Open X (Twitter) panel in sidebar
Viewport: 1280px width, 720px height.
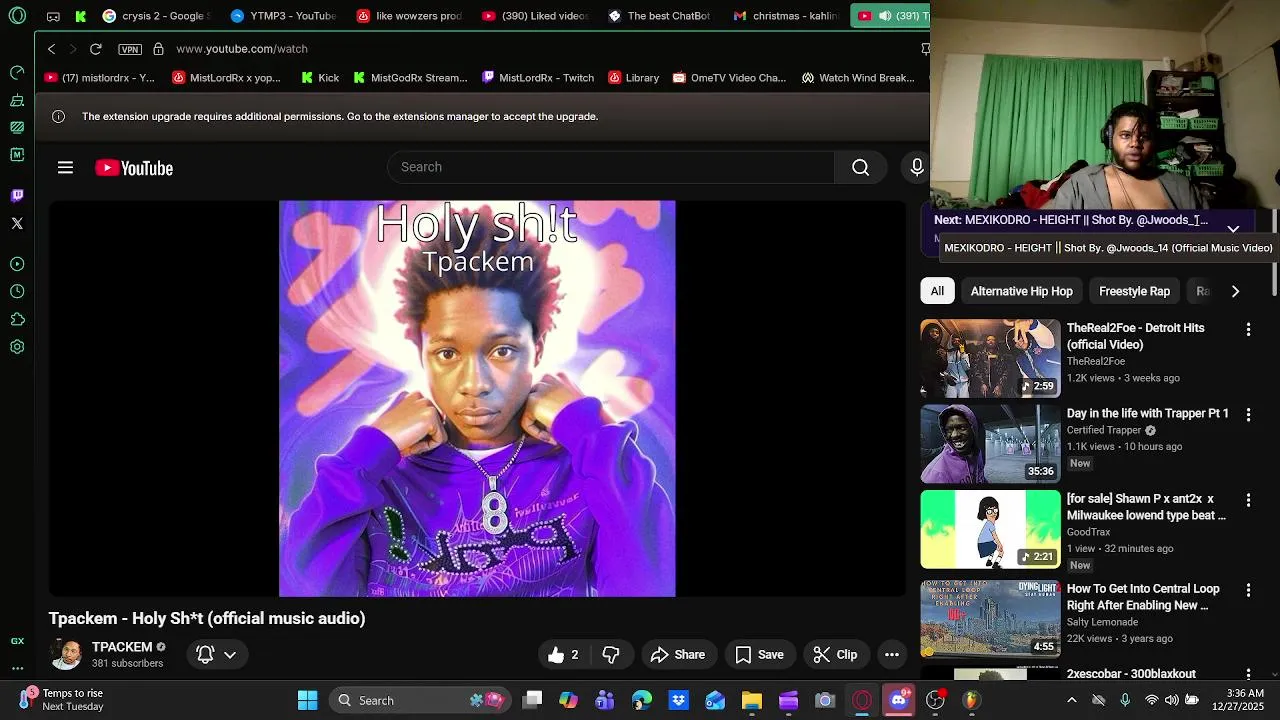click(x=17, y=223)
